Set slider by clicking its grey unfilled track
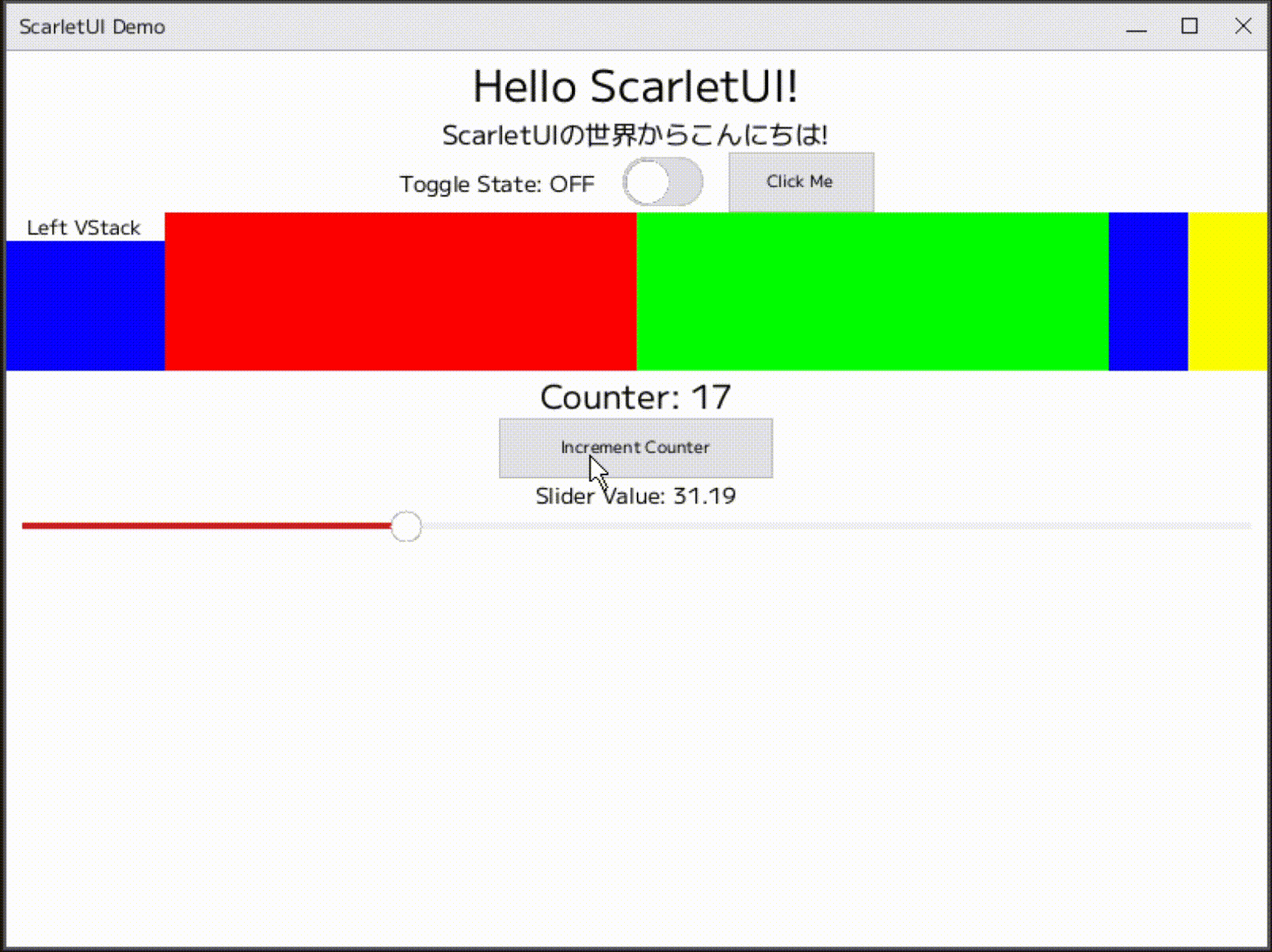Screen dimensions: 1272x952 pos(836,527)
